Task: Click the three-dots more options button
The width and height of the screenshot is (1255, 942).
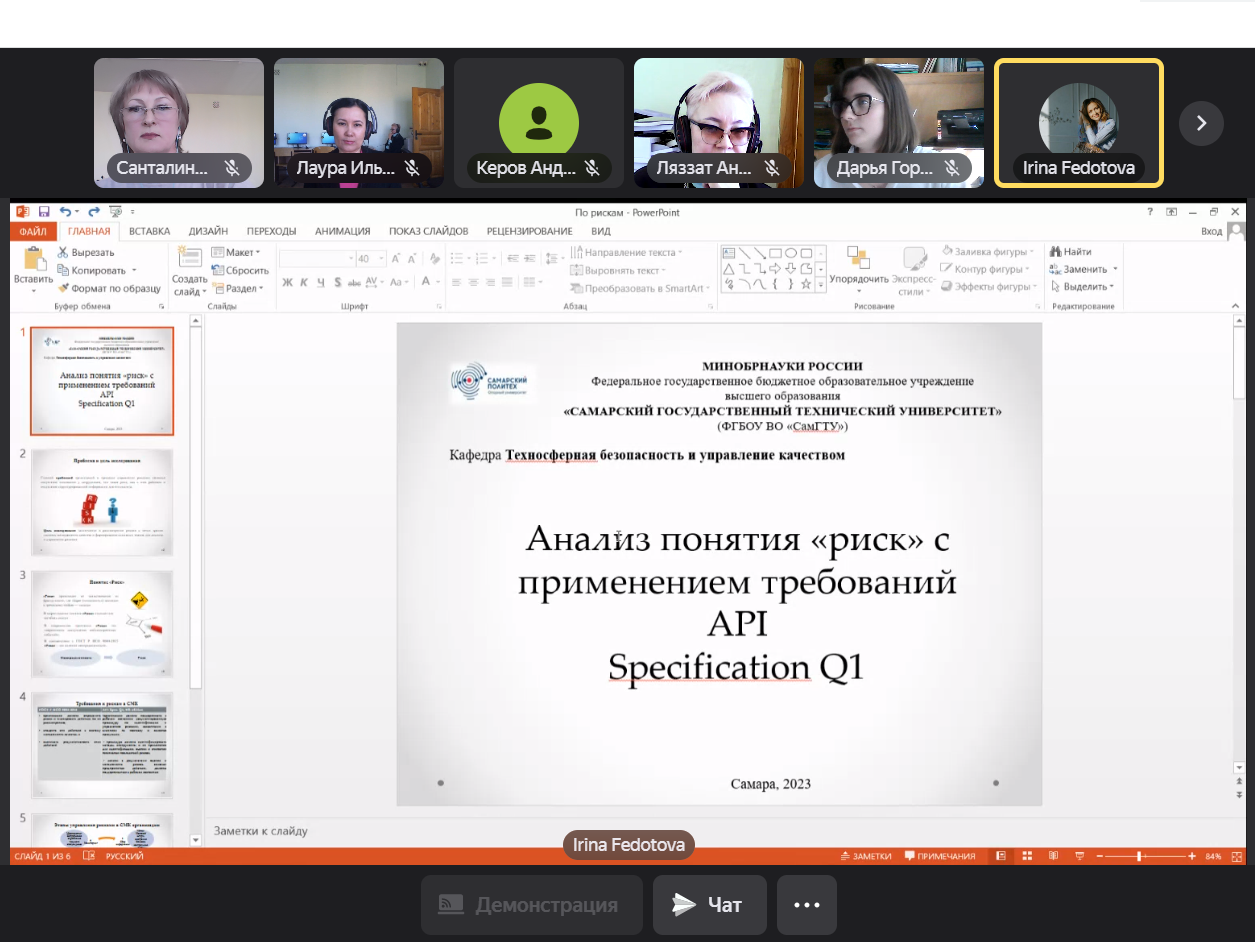Action: click(806, 905)
